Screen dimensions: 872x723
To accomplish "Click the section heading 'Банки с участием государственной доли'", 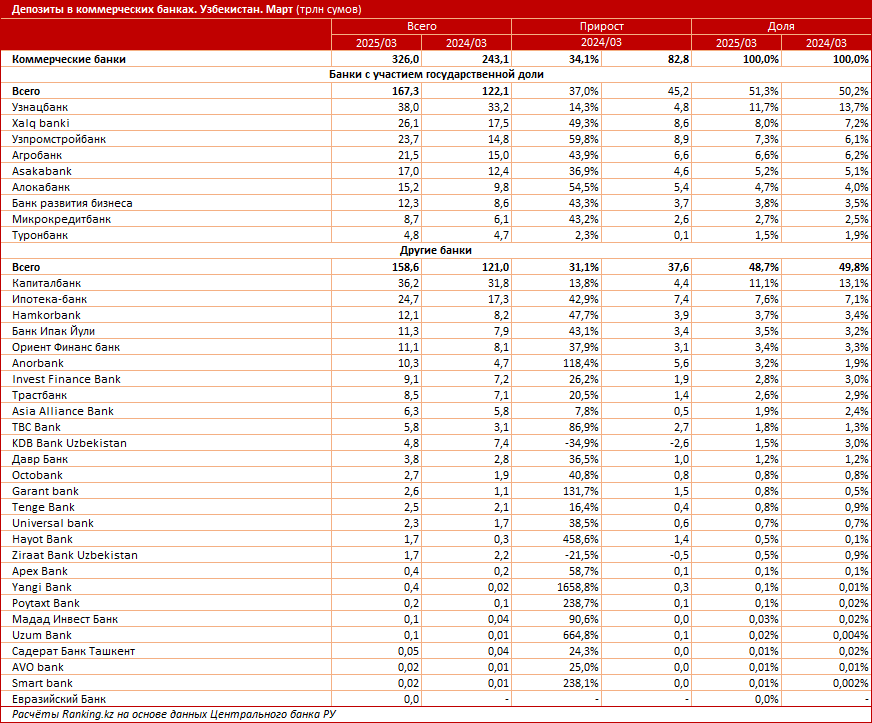I will (436, 75).
